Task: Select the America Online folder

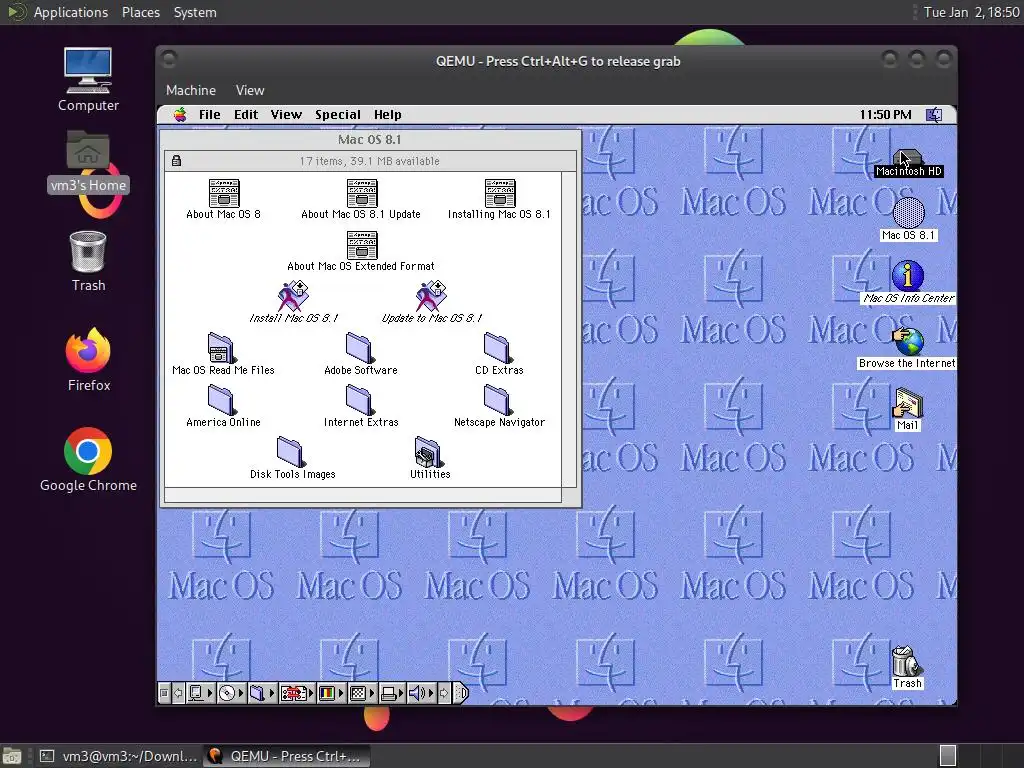Action: tap(223, 407)
